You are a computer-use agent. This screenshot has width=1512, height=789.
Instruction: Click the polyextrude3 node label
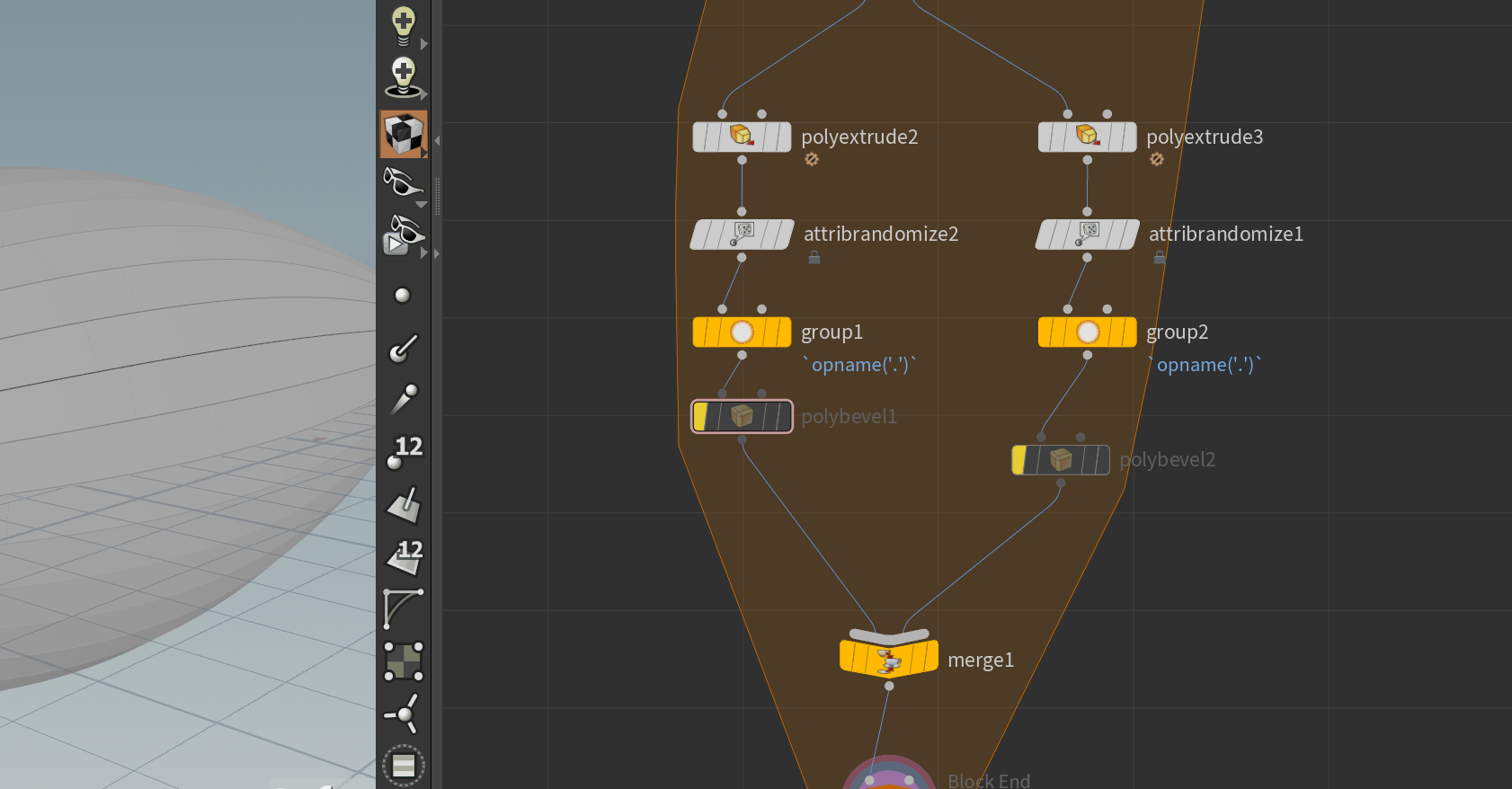(1205, 137)
